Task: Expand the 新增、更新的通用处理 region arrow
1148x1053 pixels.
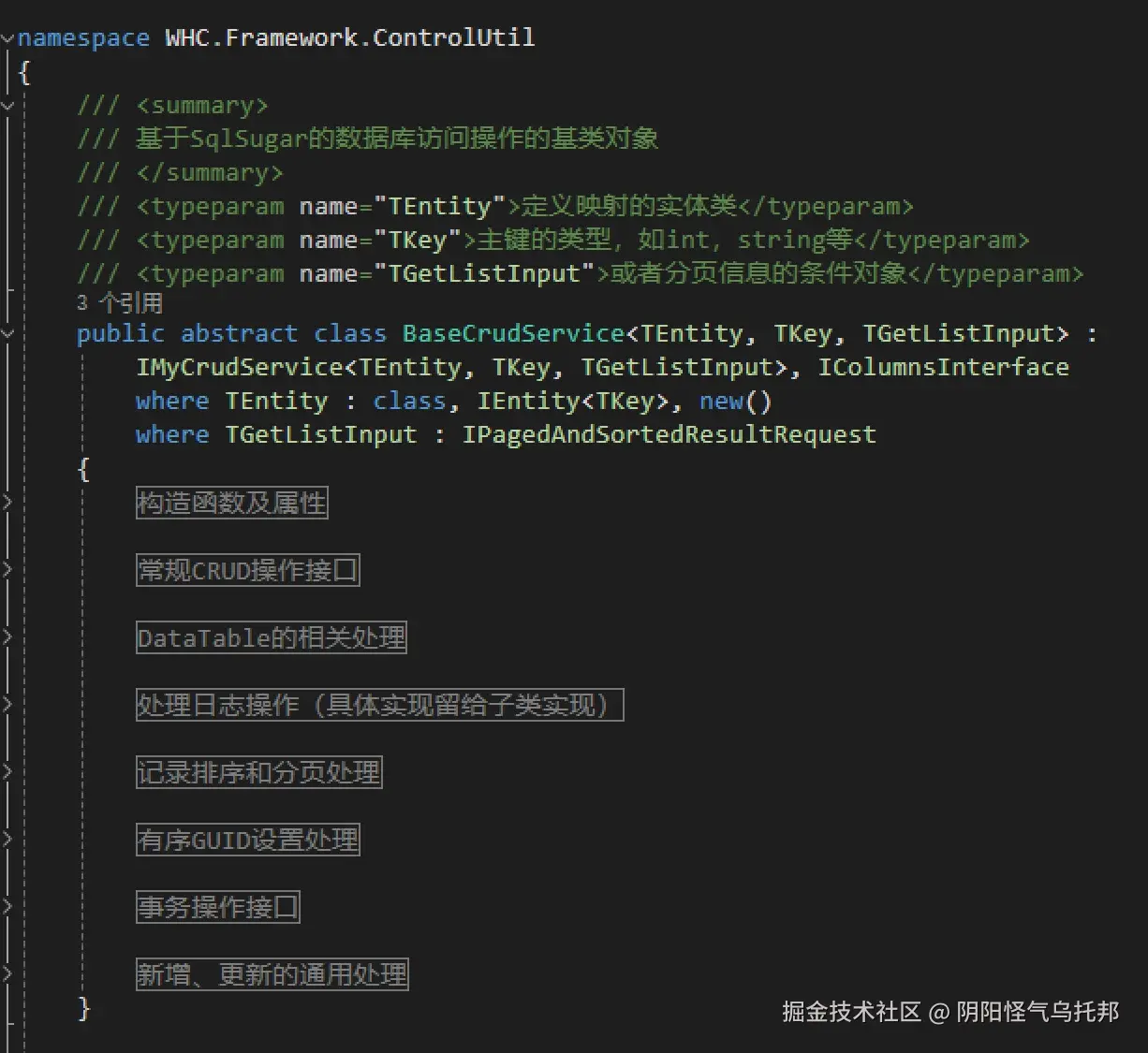Action: tap(7, 974)
